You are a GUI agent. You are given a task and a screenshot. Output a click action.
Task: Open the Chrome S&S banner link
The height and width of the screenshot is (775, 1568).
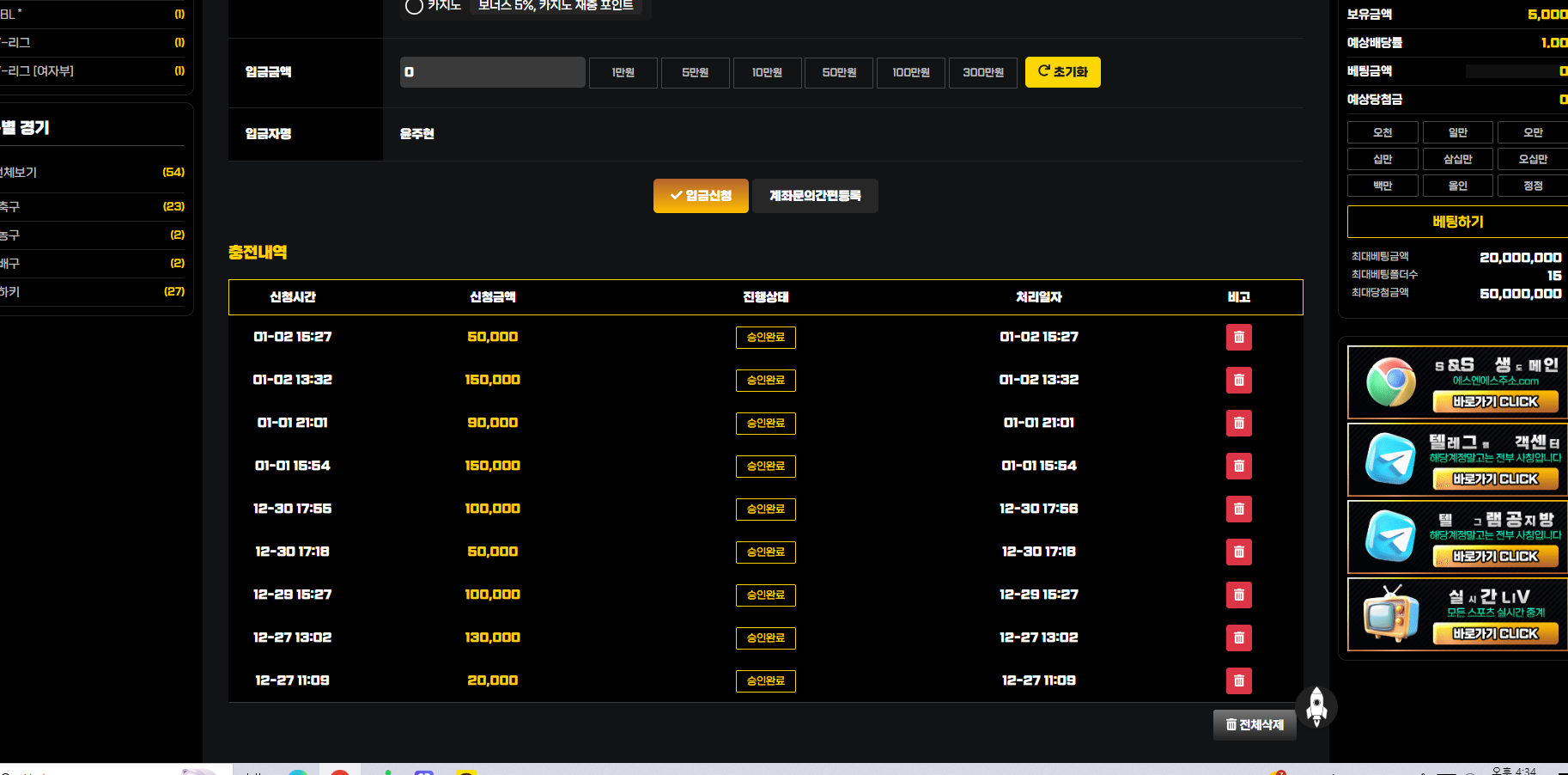point(1457,382)
